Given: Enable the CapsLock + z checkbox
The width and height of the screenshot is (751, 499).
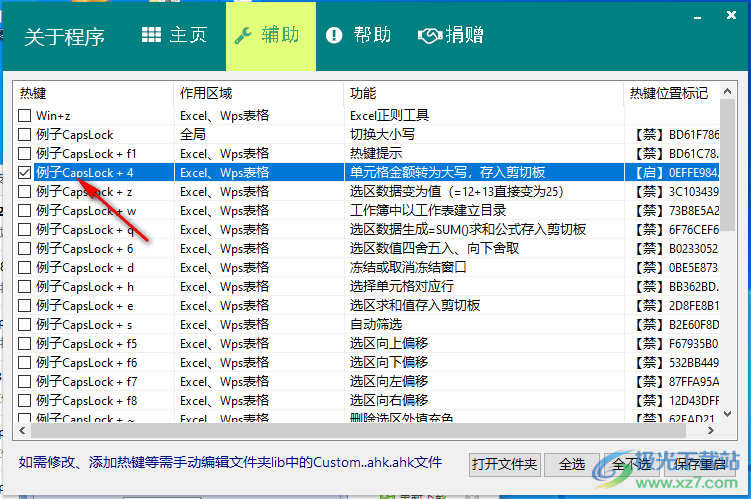Looking at the screenshot, I should tap(24, 192).
